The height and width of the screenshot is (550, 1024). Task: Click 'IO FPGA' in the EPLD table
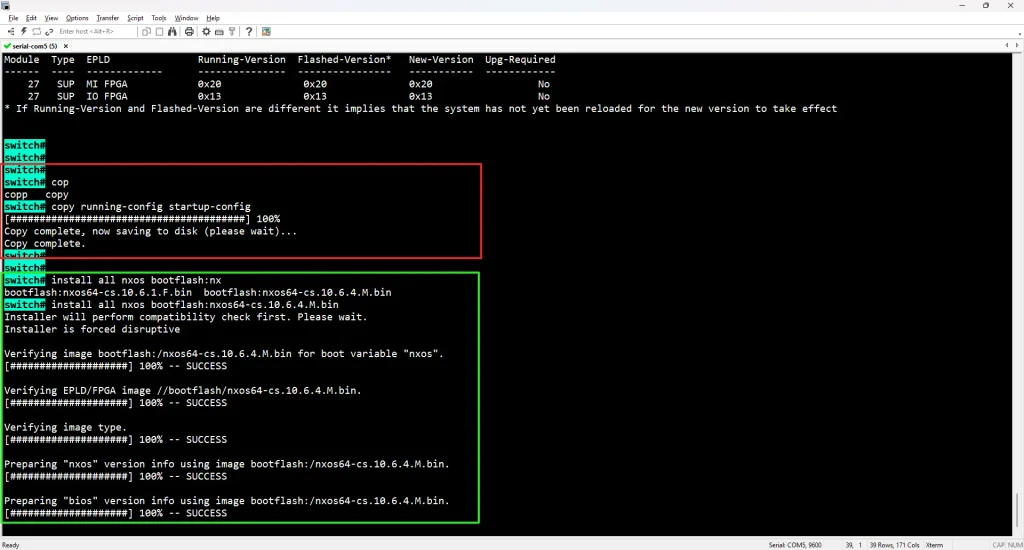pos(107,97)
